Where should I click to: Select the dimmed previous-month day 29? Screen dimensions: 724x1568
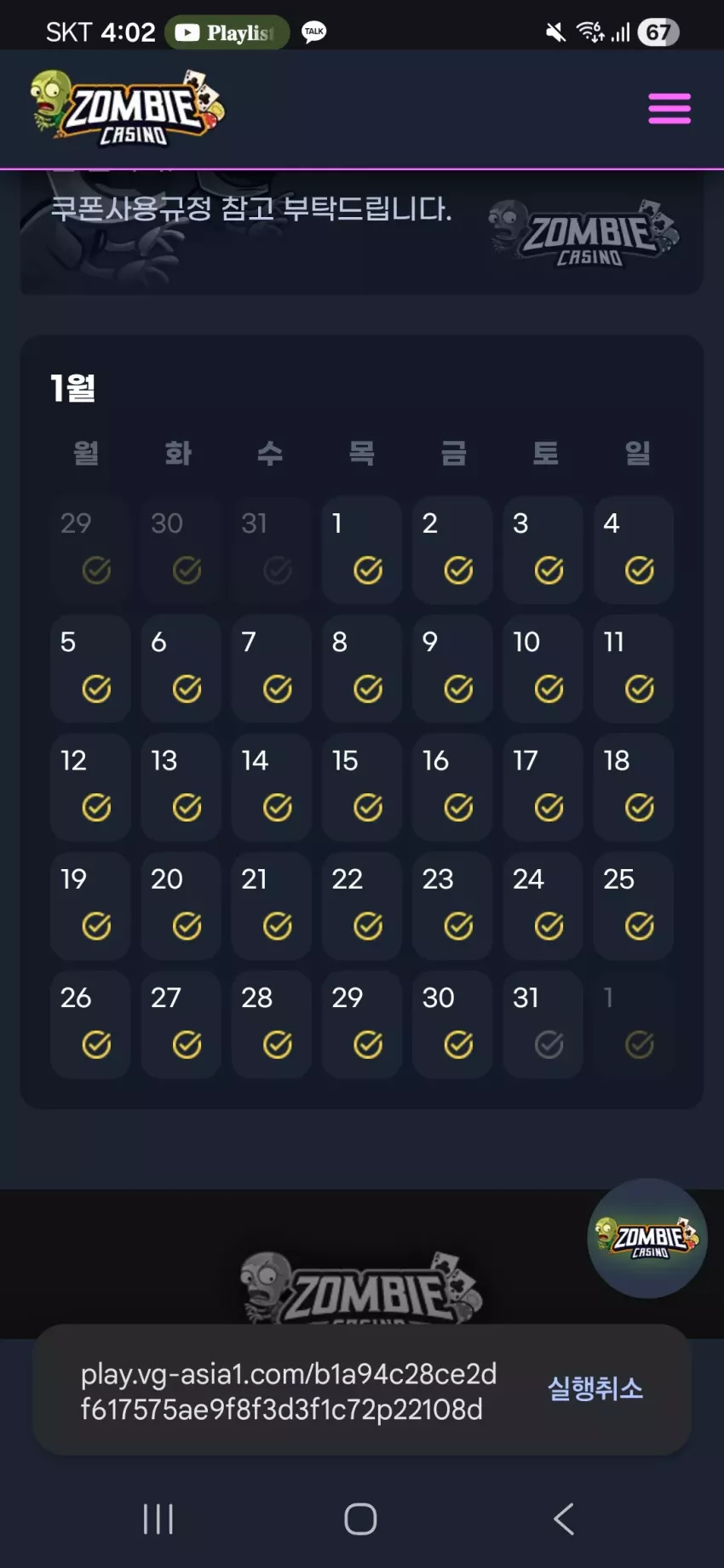(90, 550)
